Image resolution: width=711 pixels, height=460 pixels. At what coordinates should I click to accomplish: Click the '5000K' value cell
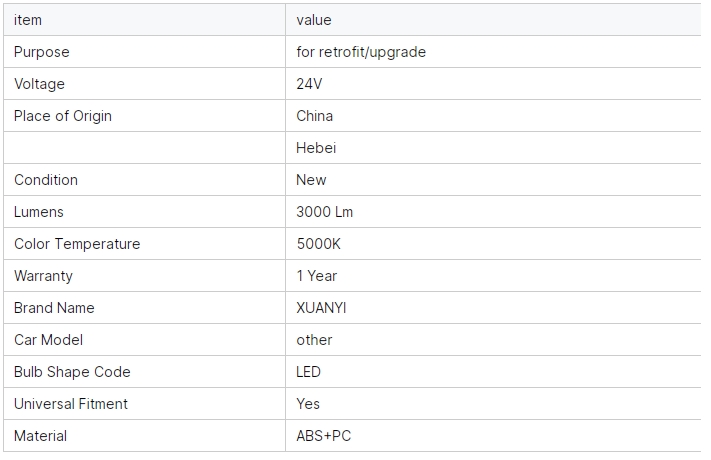tap(318, 244)
